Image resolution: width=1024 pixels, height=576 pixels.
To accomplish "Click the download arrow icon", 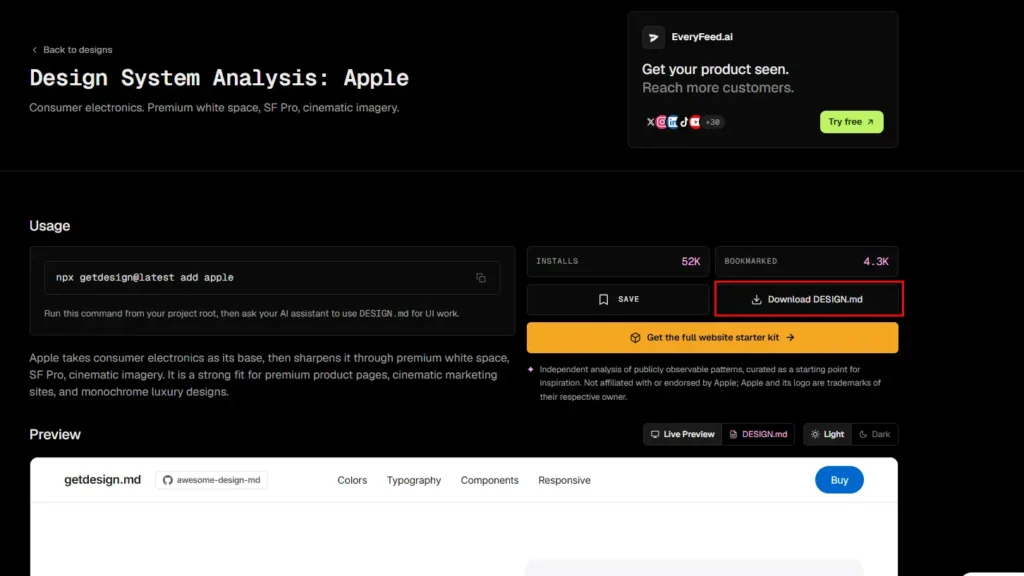I will pyautogui.click(x=756, y=299).
